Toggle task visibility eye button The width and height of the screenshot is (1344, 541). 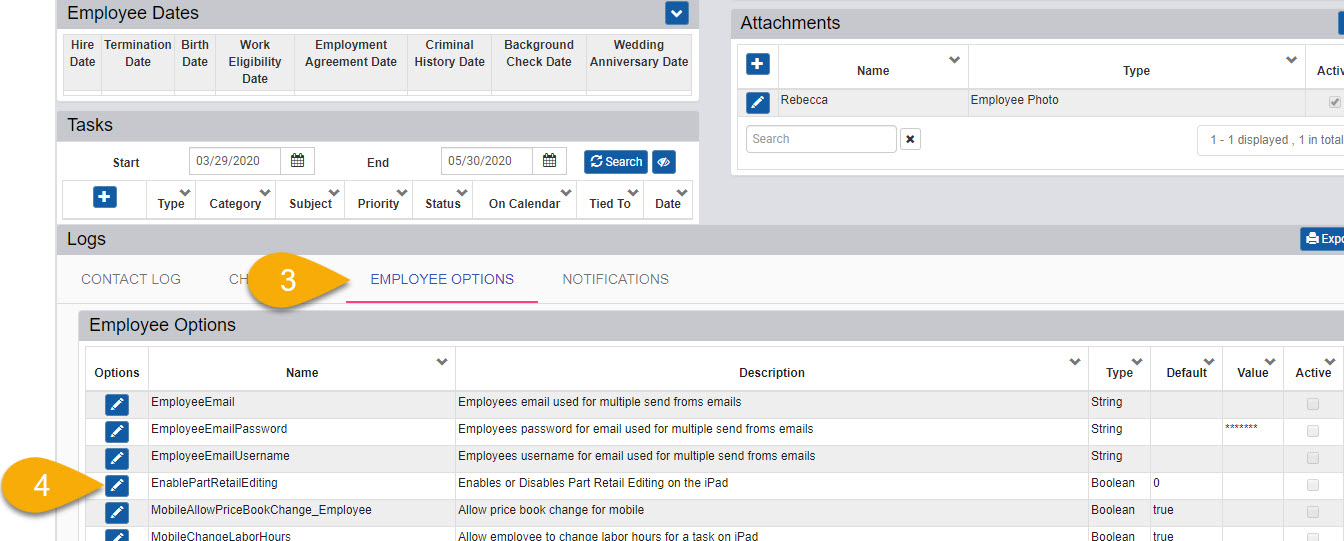[x=664, y=162]
